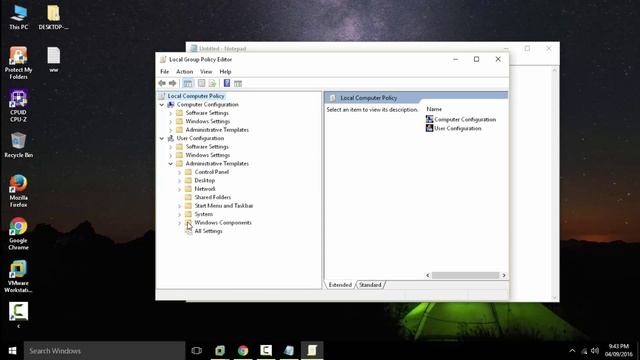Expand Software Settings under Computer Configuration
The image size is (640, 360).
coord(171,113)
